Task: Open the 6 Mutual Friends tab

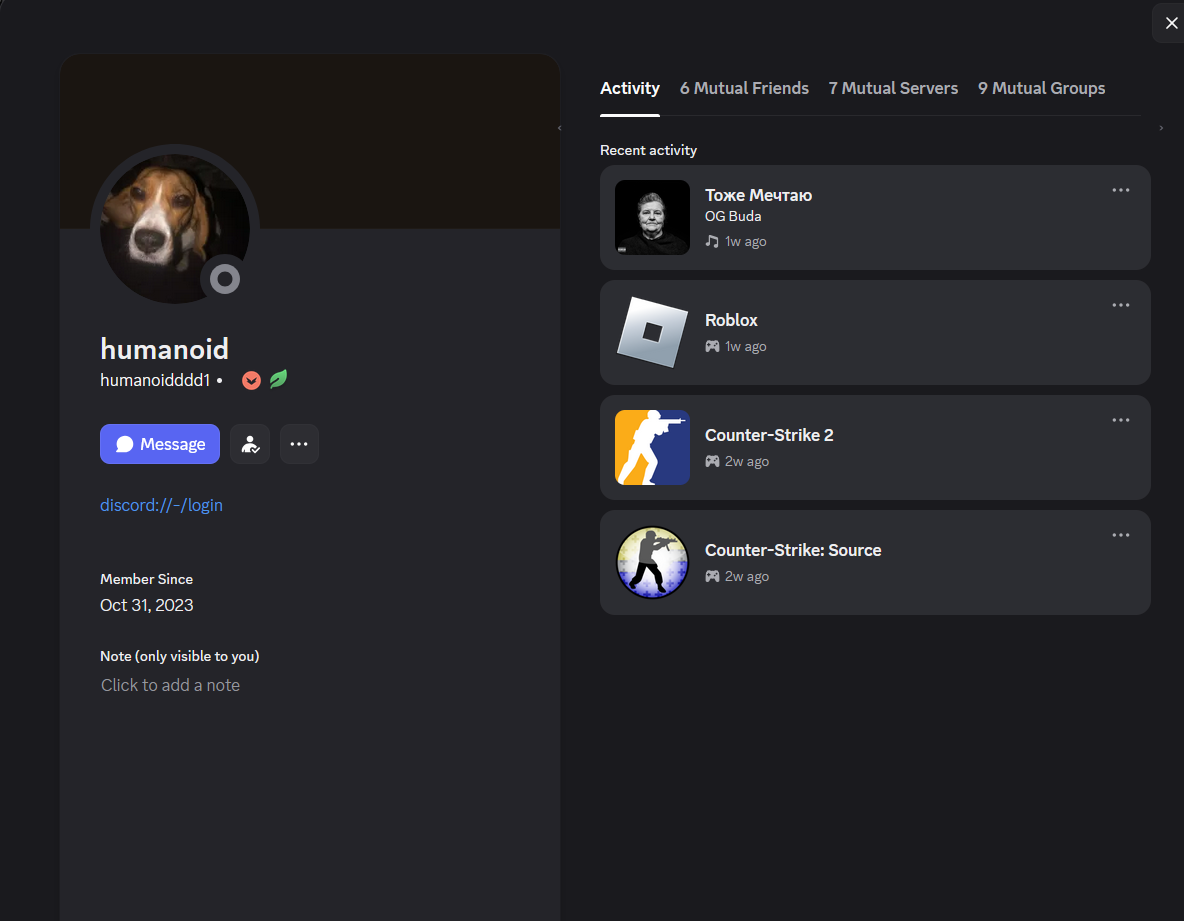Action: tap(744, 88)
